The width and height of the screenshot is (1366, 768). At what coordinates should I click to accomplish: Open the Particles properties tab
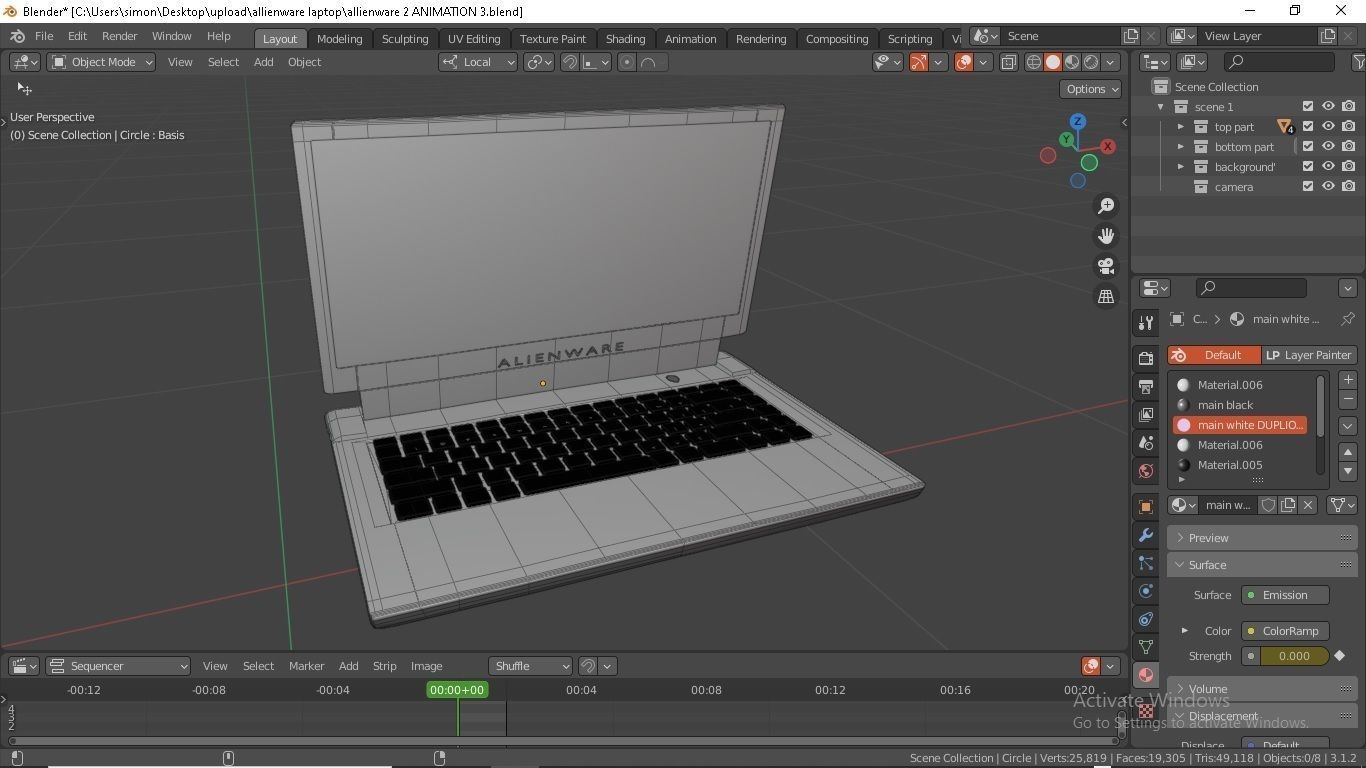(1146, 563)
